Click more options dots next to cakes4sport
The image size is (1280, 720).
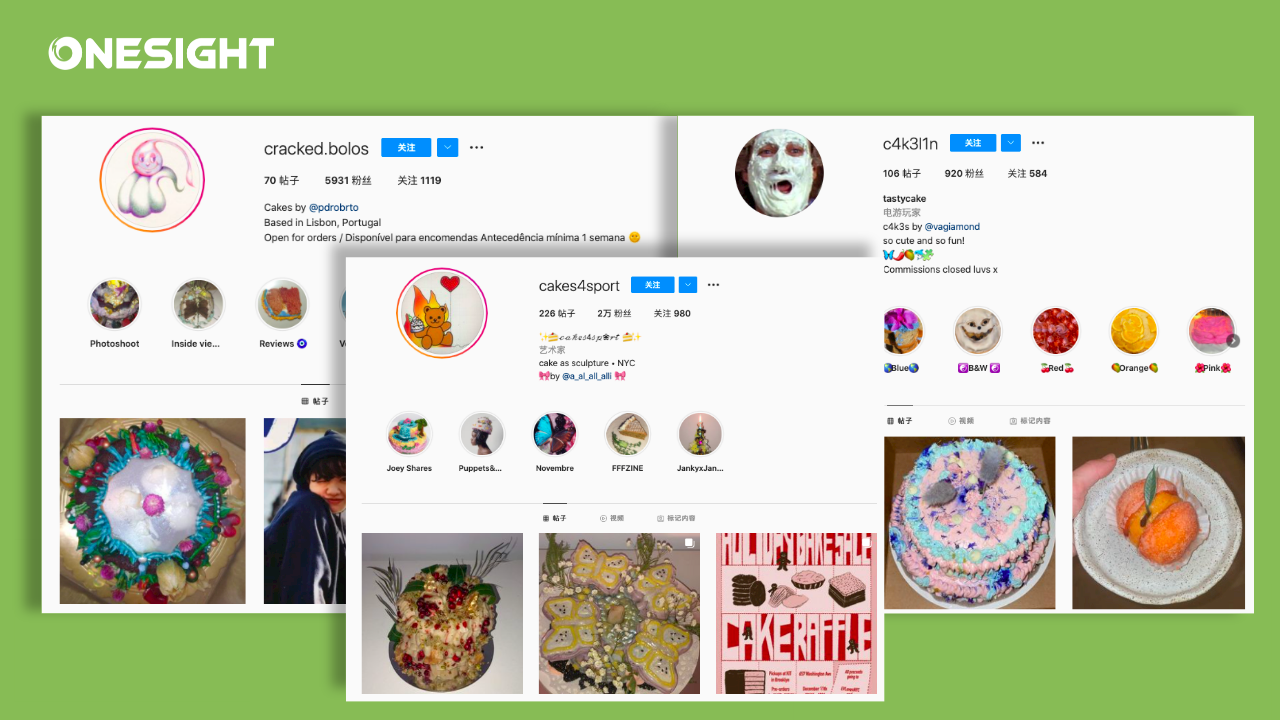[713, 285]
